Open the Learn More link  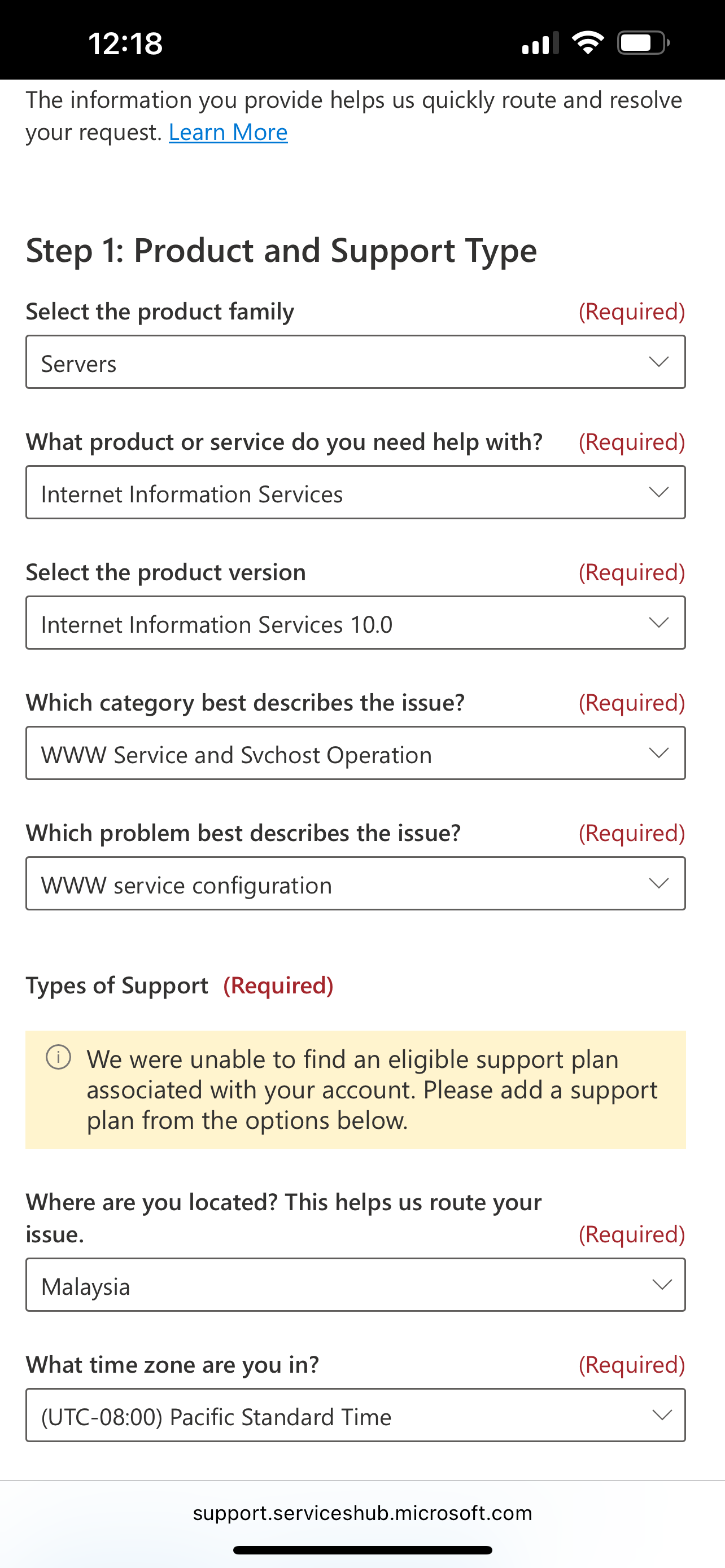coord(228,132)
